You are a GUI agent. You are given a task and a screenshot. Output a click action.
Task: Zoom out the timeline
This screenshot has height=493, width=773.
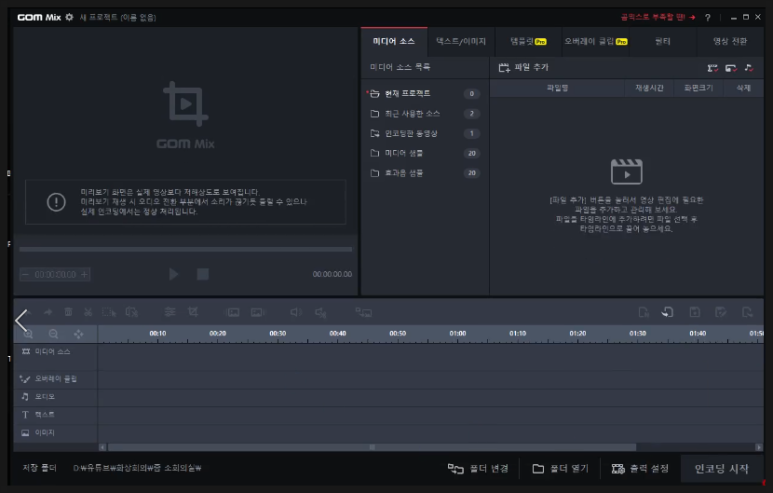[x=53, y=334]
